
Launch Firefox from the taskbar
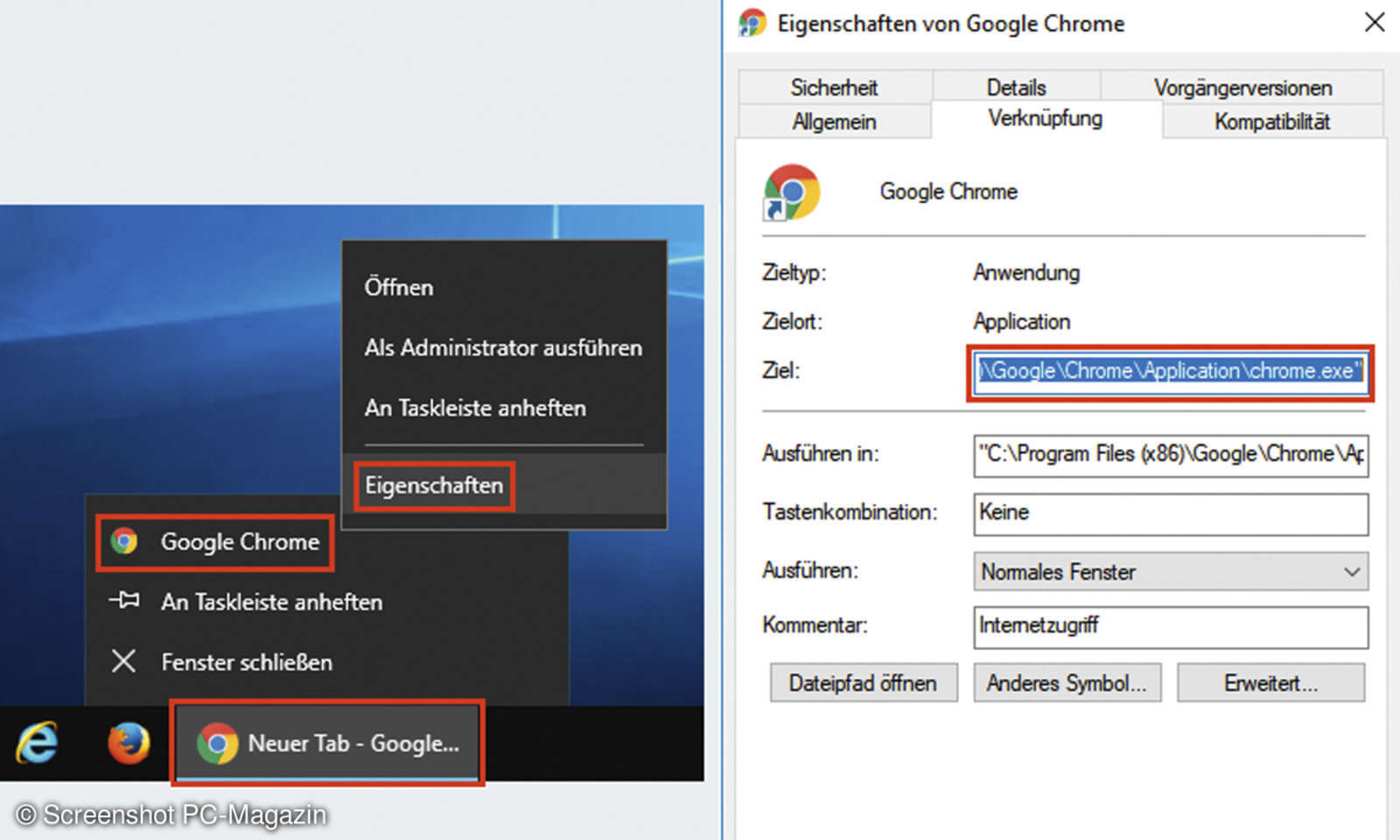coord(127,744)
